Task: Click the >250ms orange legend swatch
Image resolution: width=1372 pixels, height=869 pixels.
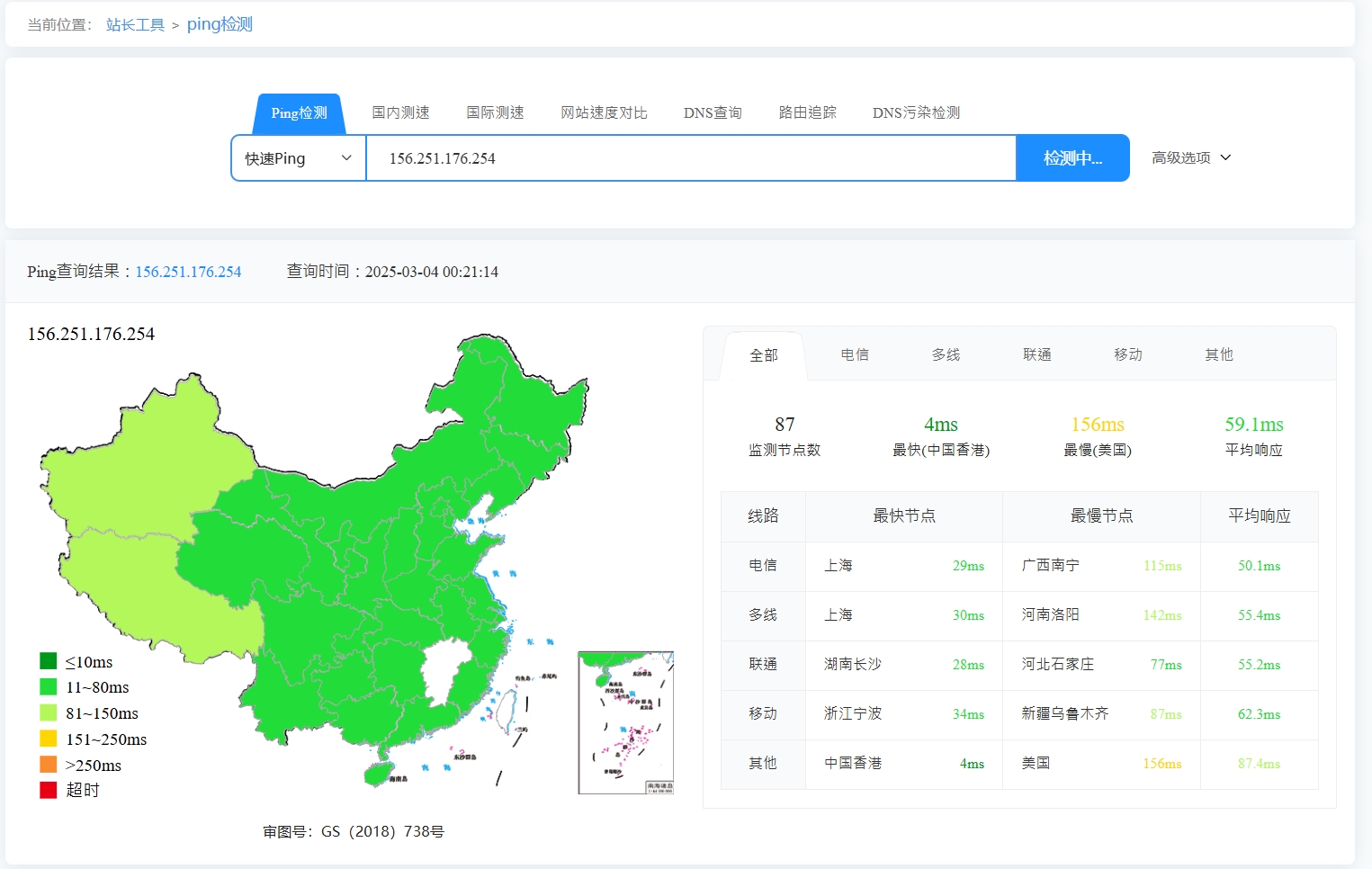Action: [x=49, y=765]
